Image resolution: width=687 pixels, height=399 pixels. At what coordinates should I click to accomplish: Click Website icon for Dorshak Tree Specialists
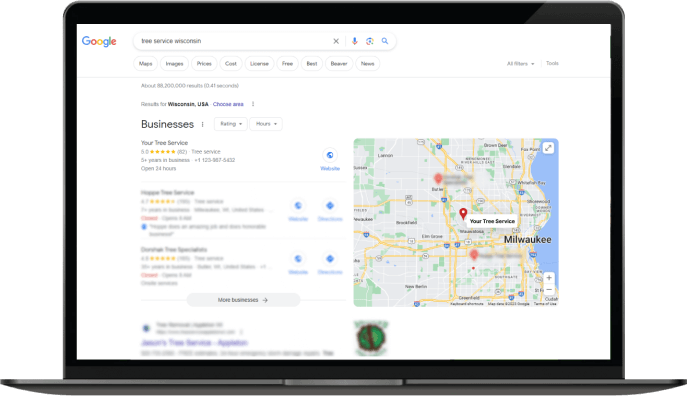(298, 259)
